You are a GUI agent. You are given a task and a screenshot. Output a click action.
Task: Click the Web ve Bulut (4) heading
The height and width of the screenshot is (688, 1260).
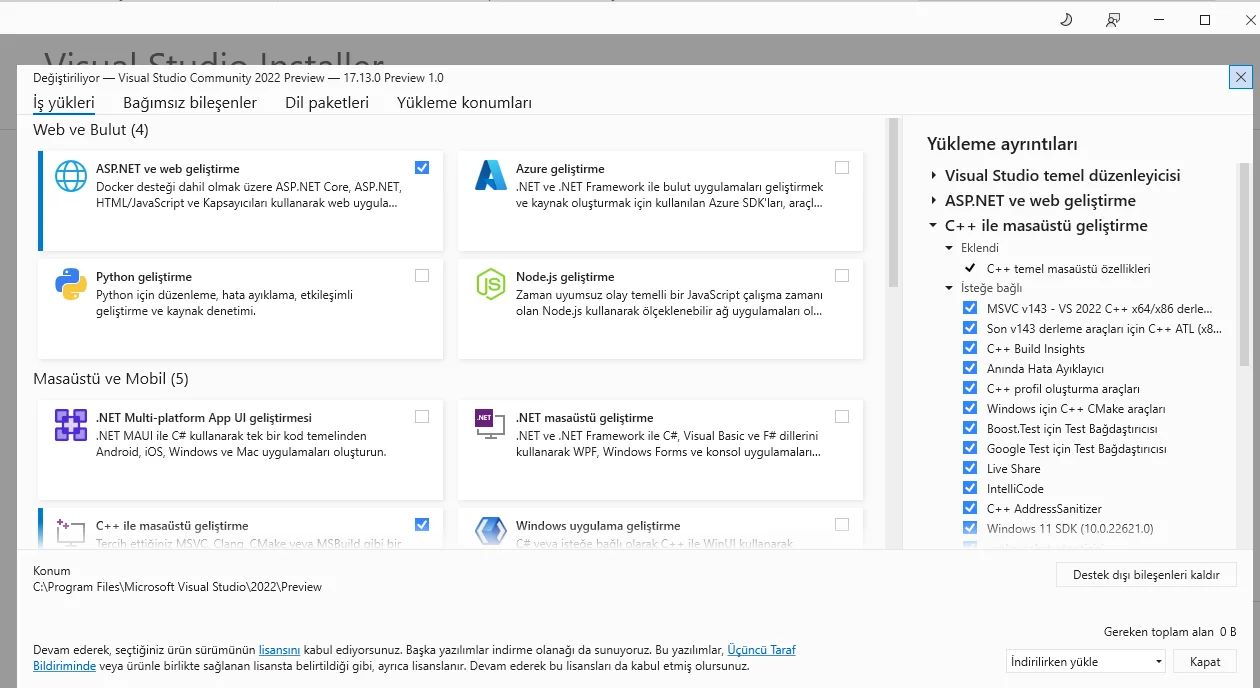click(x=91, y=130)
